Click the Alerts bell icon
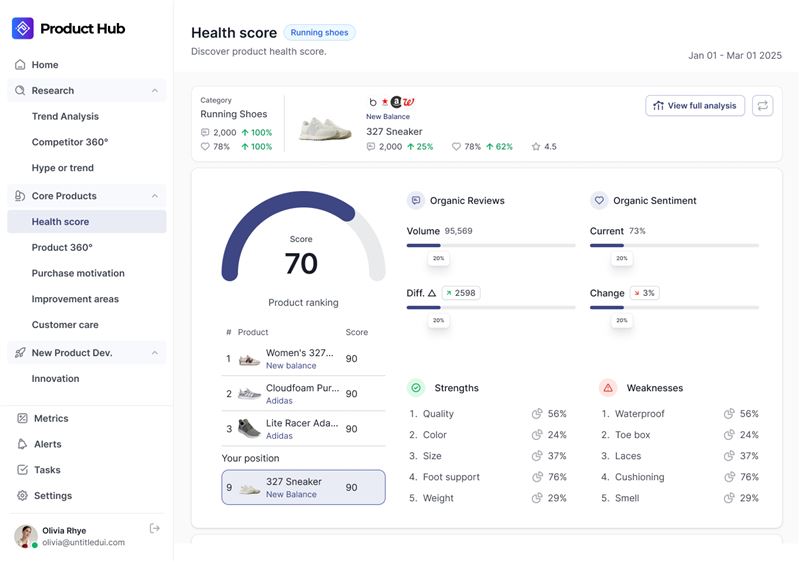 coord(22,444)
